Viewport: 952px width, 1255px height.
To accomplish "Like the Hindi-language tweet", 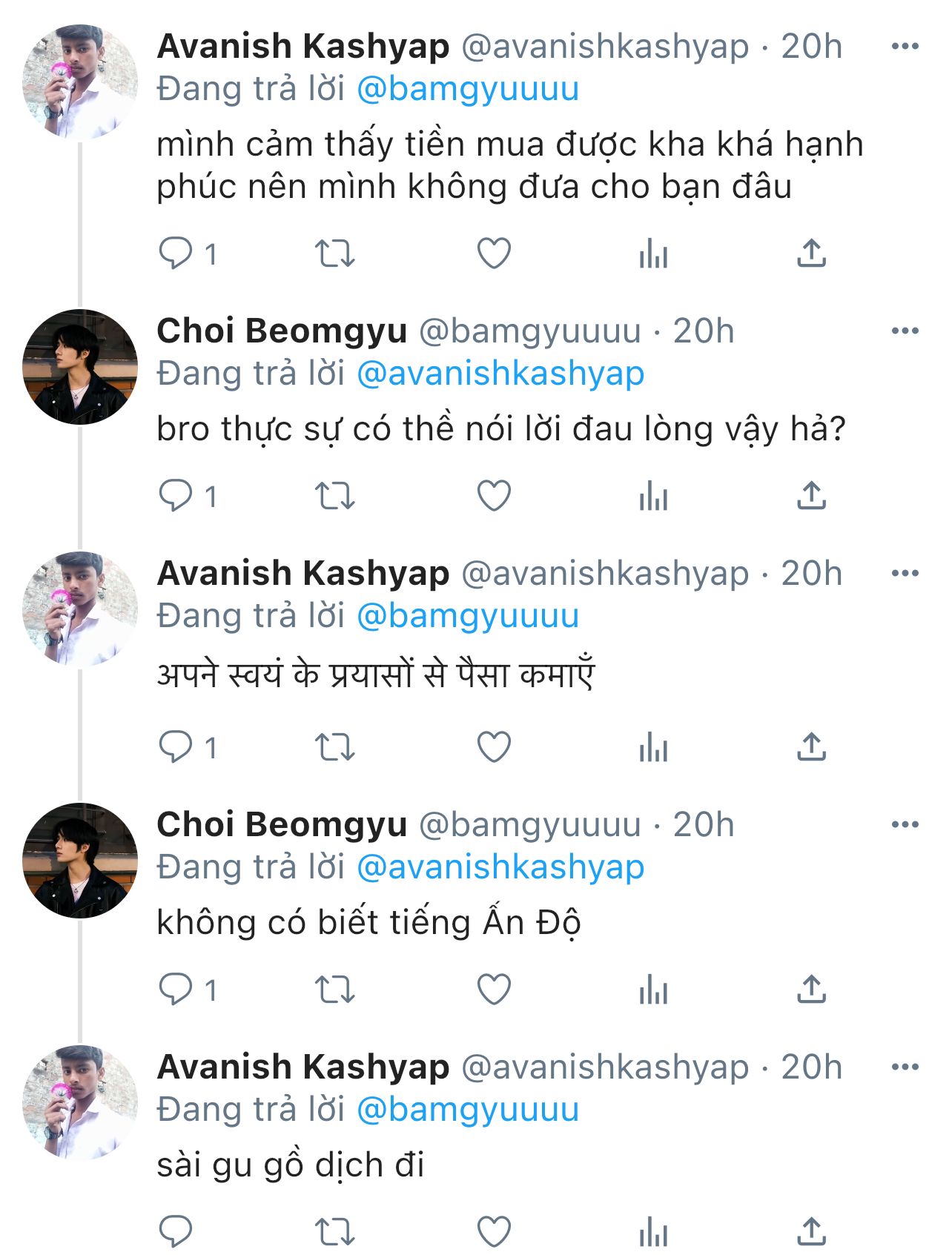I will point(494,747).
